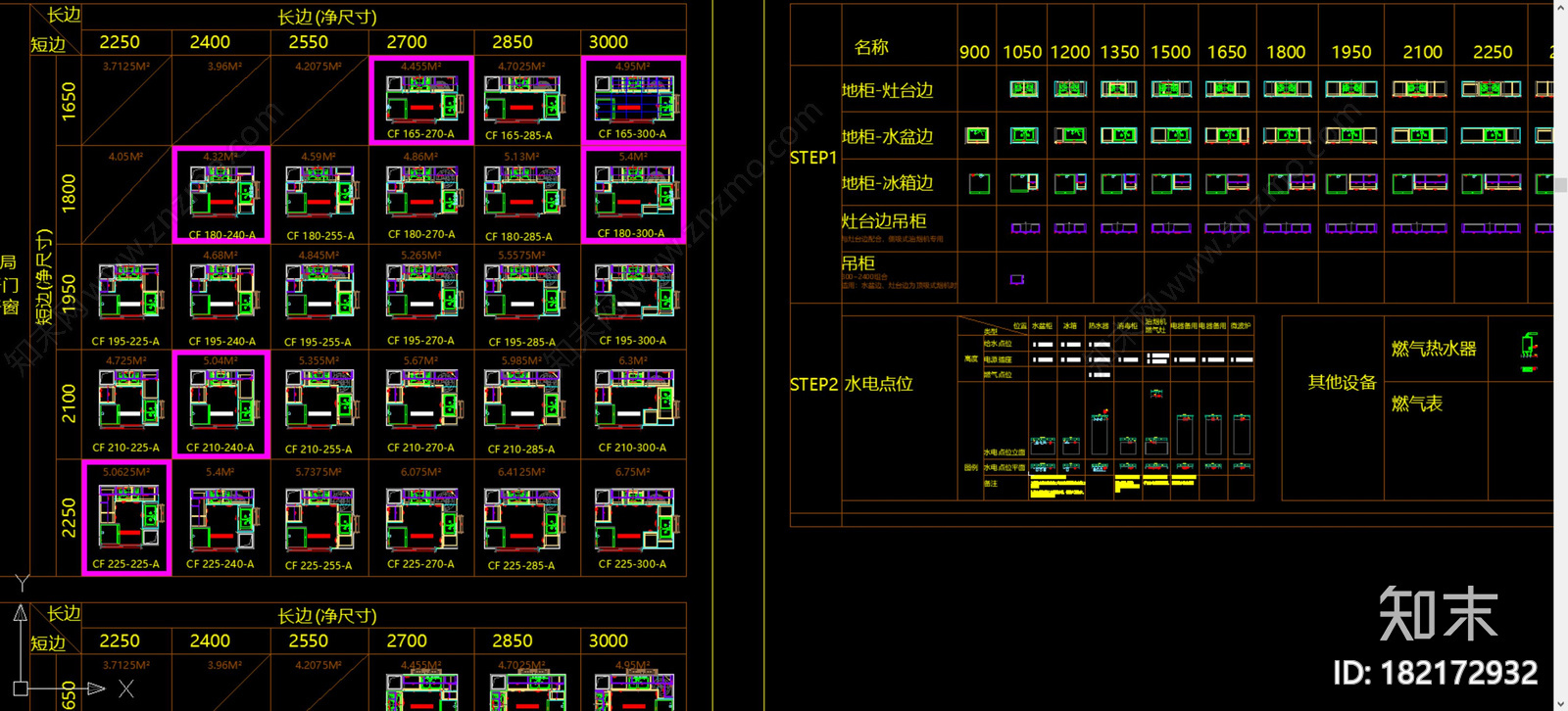Choose the CF 195-300-A layout drawing
Viewport: 1568px width, 711px height.
(635, 290)
